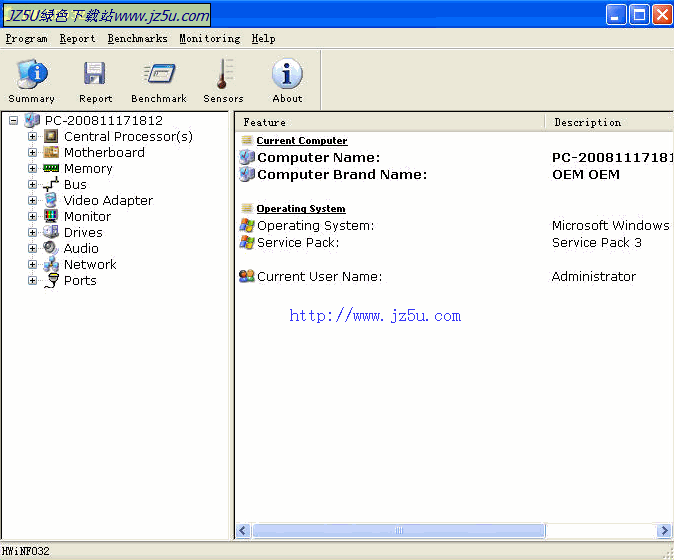Click the users icon beside Current User Name
674x560 pixels.
247,276
